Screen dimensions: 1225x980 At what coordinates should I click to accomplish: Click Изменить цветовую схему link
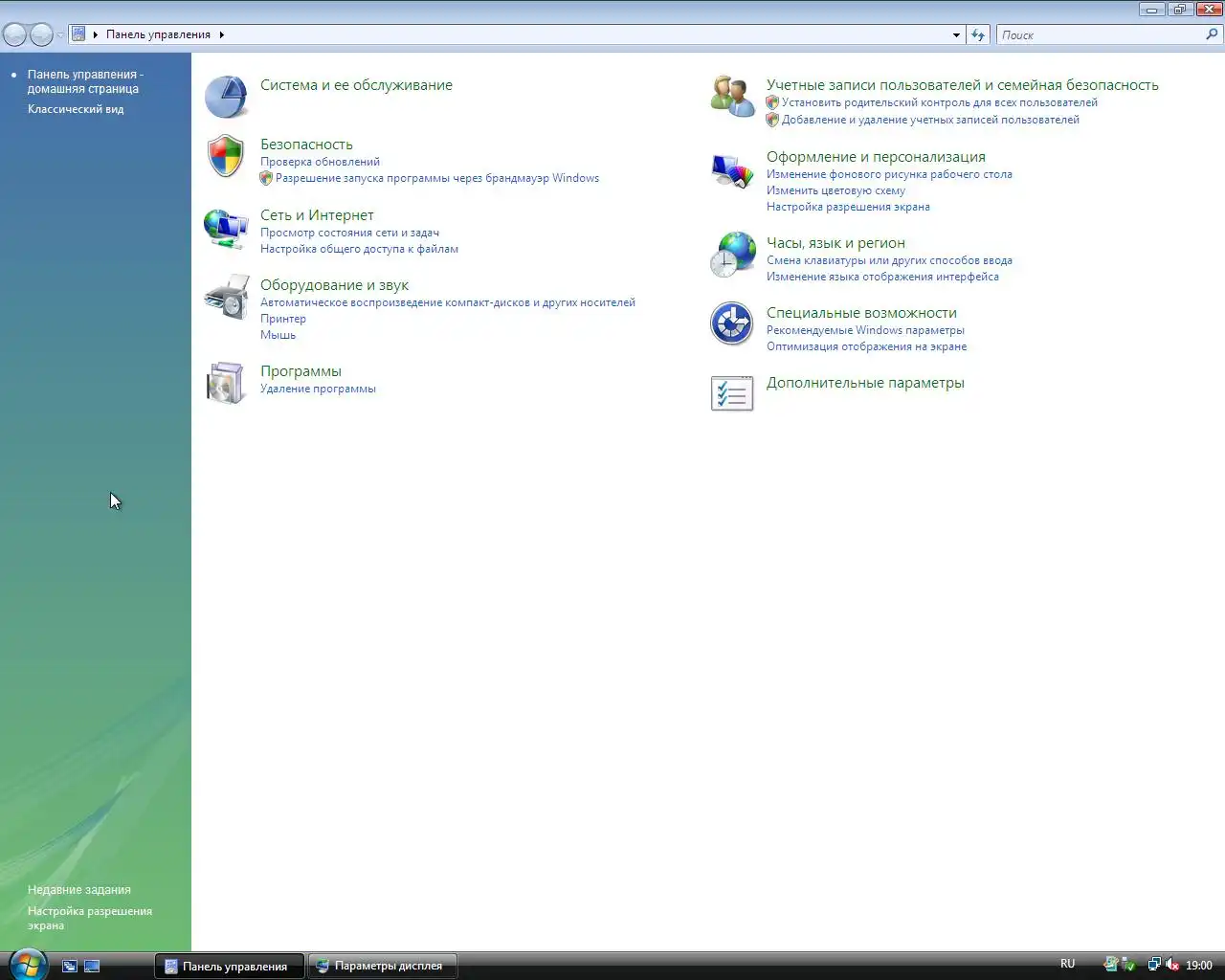835,190
